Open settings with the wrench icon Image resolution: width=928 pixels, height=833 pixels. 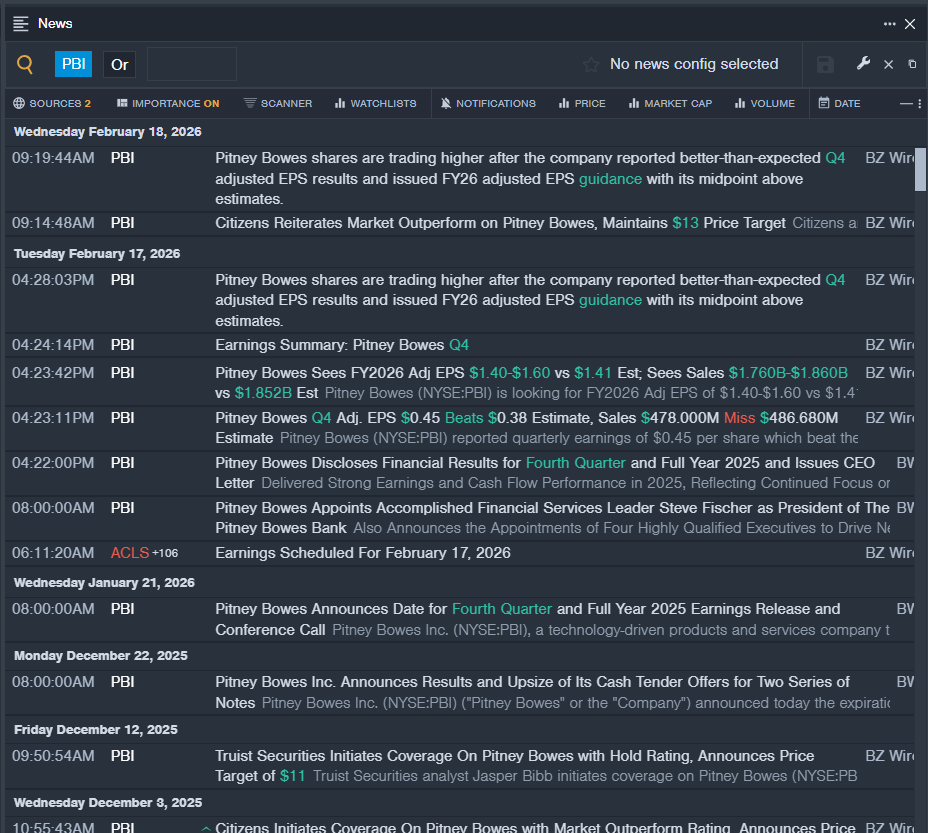(x=864, y=64)
